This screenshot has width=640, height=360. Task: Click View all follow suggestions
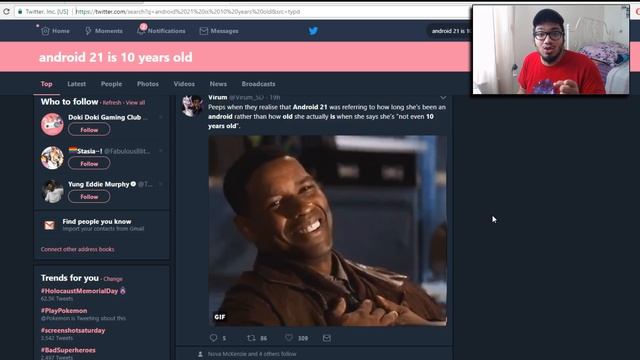coord(135,103)
